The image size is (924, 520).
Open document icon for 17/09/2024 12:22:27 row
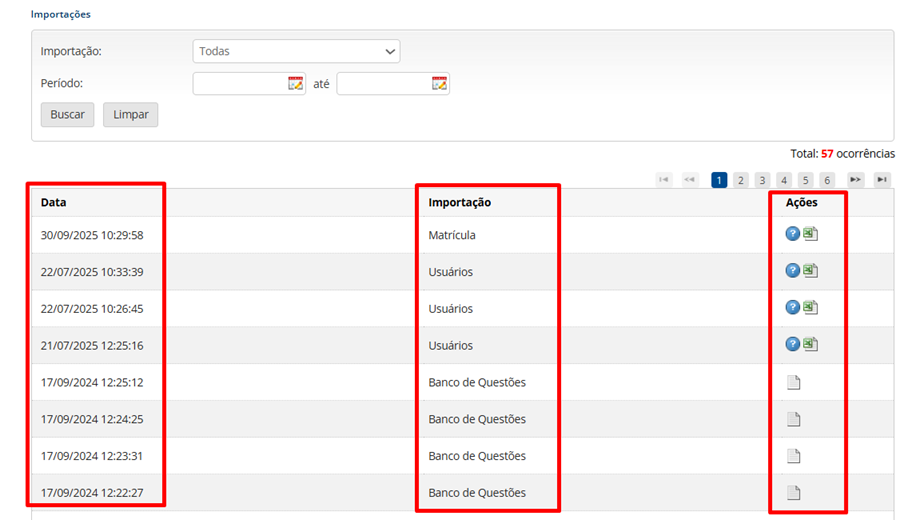[x=794, y=493]
